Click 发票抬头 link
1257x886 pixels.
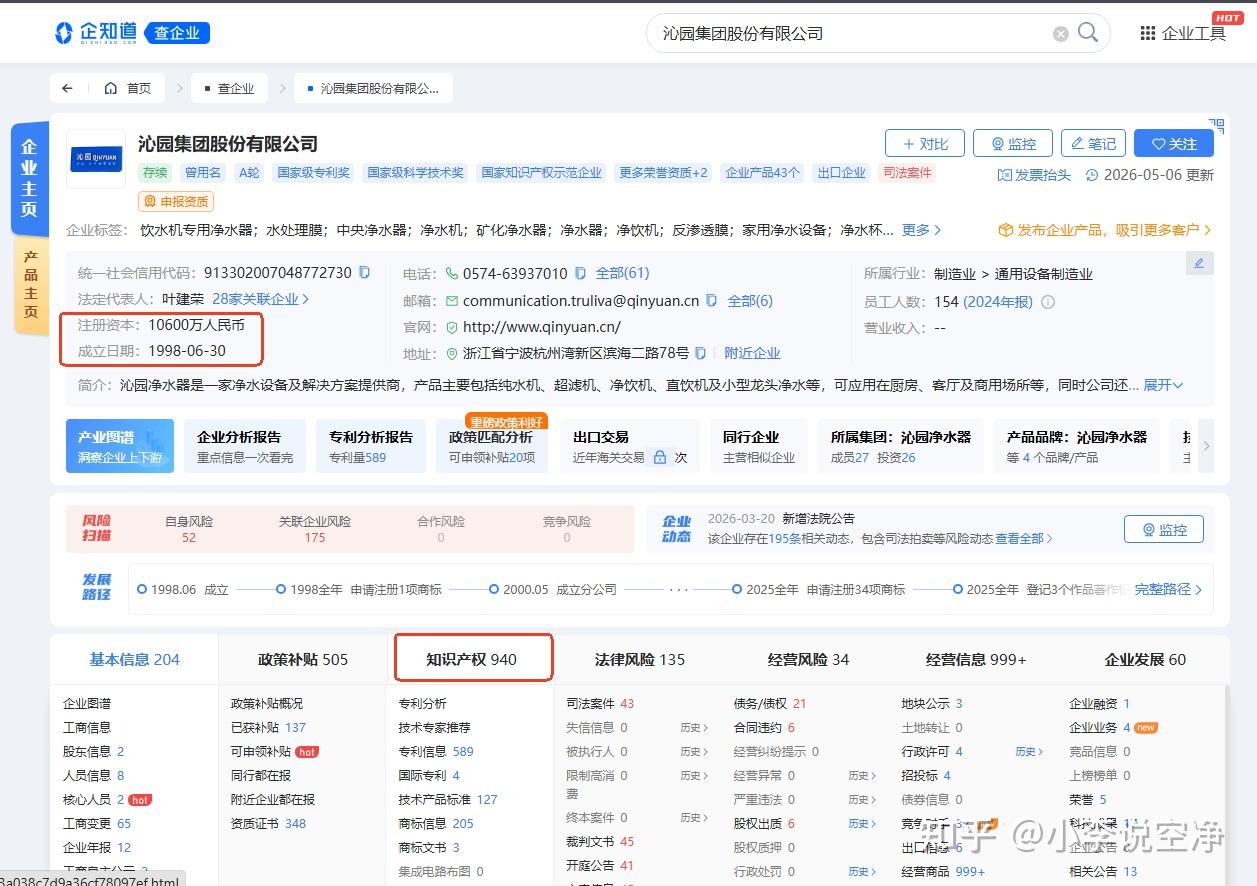1034,174
